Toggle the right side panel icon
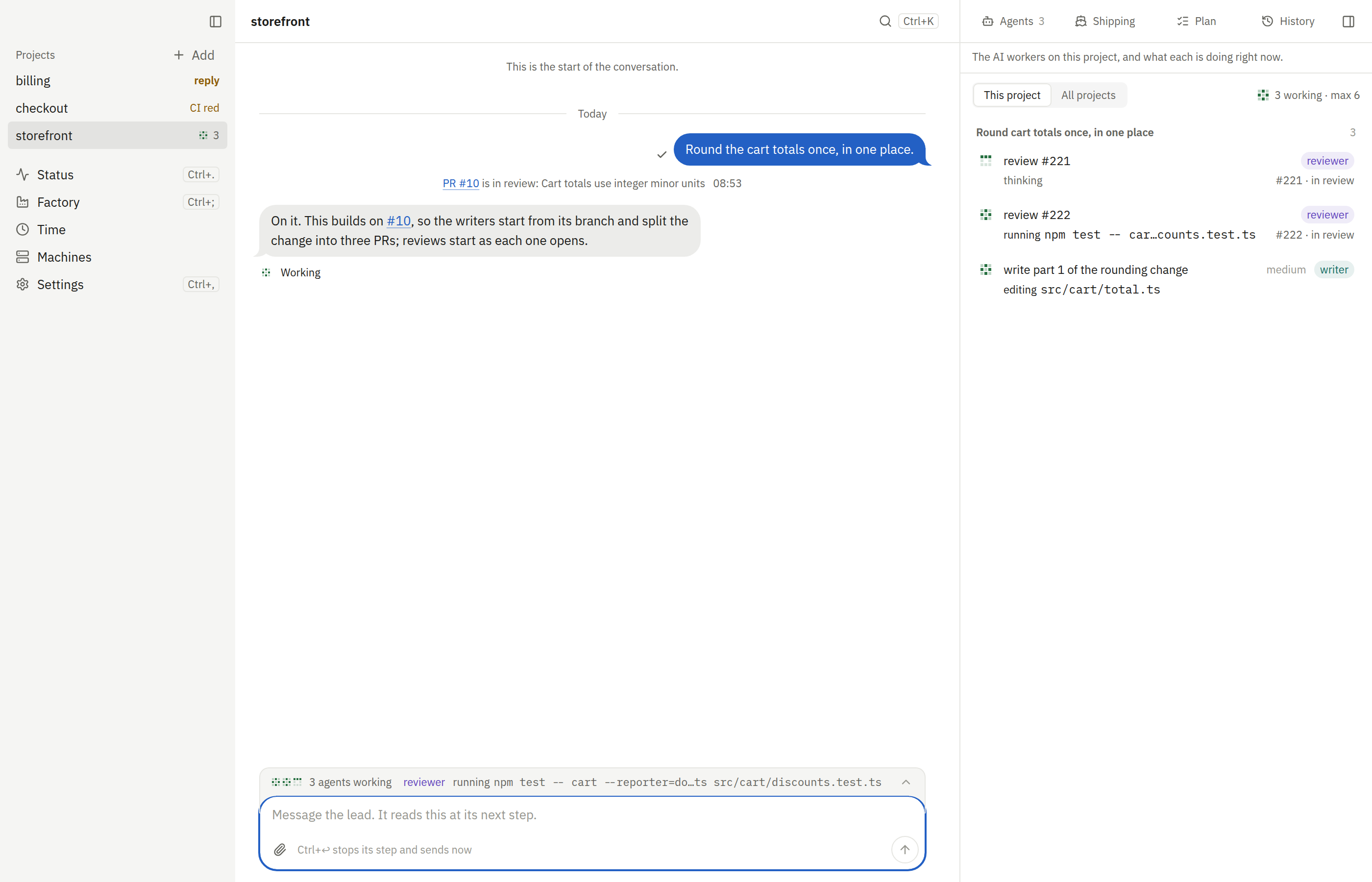1372x882 pixels. coord(1348,21)
